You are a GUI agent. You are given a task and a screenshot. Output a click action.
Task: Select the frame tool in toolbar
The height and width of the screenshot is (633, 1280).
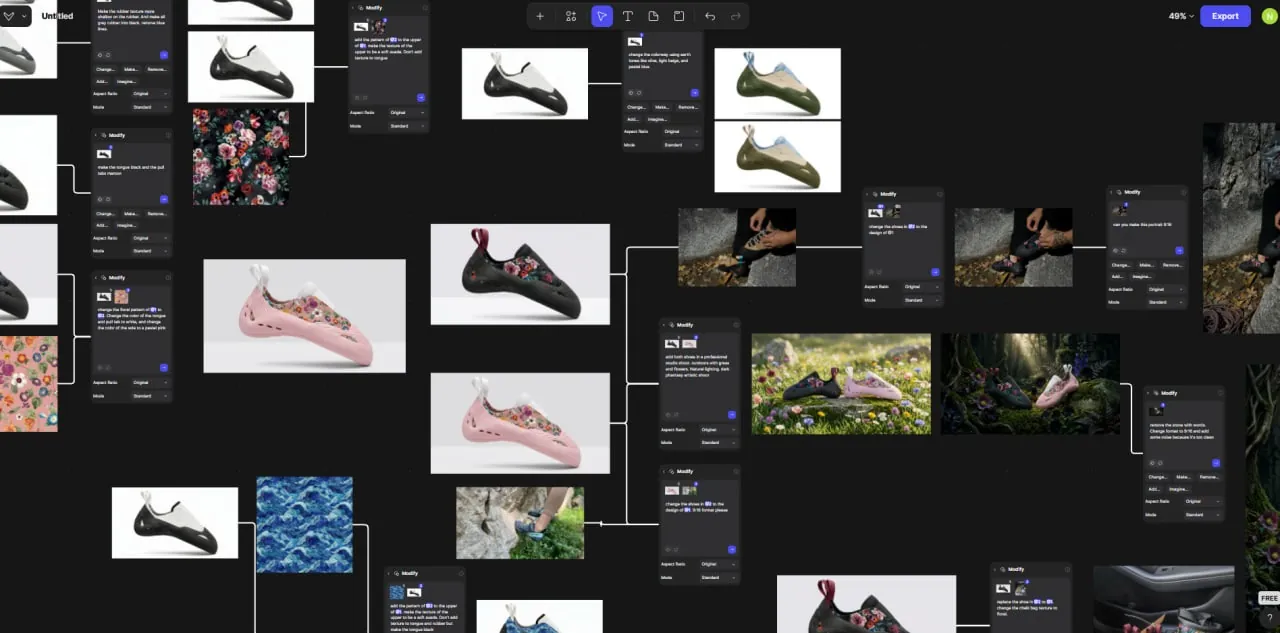pyautogui.click(x=679, y=16)
